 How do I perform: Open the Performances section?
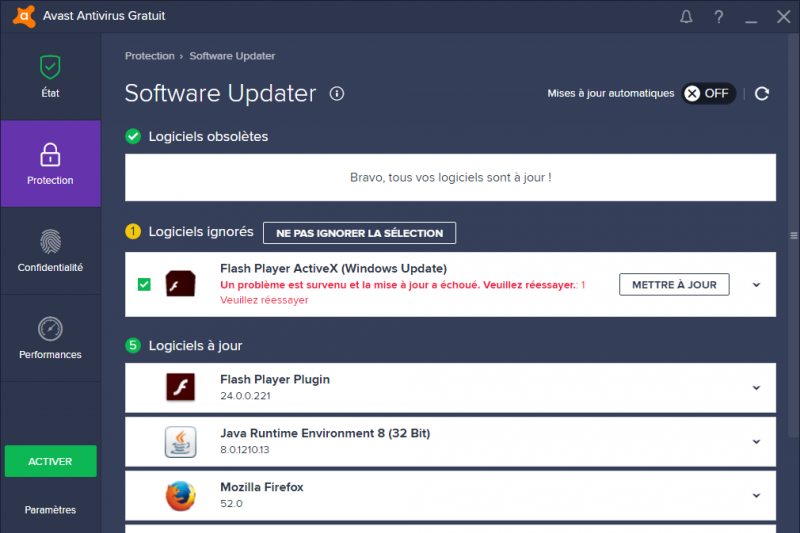51,338
